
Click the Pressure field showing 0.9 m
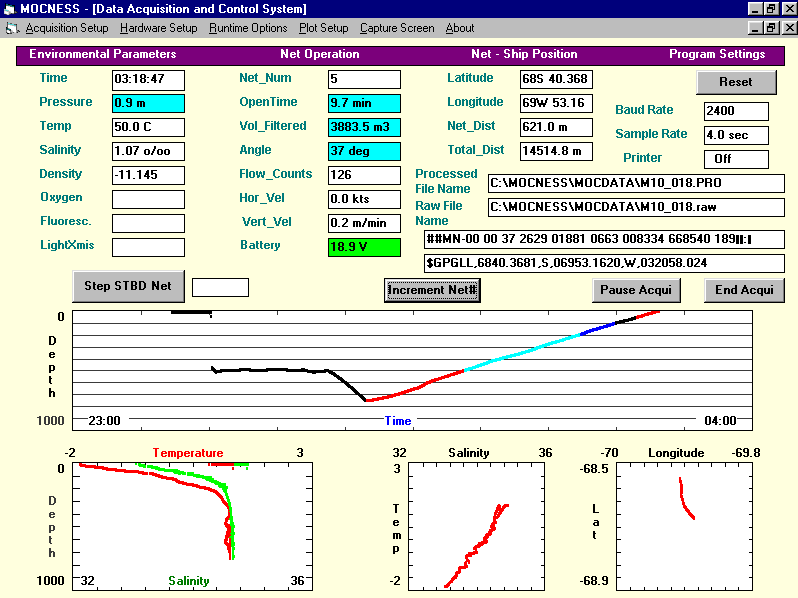(148, 103)
